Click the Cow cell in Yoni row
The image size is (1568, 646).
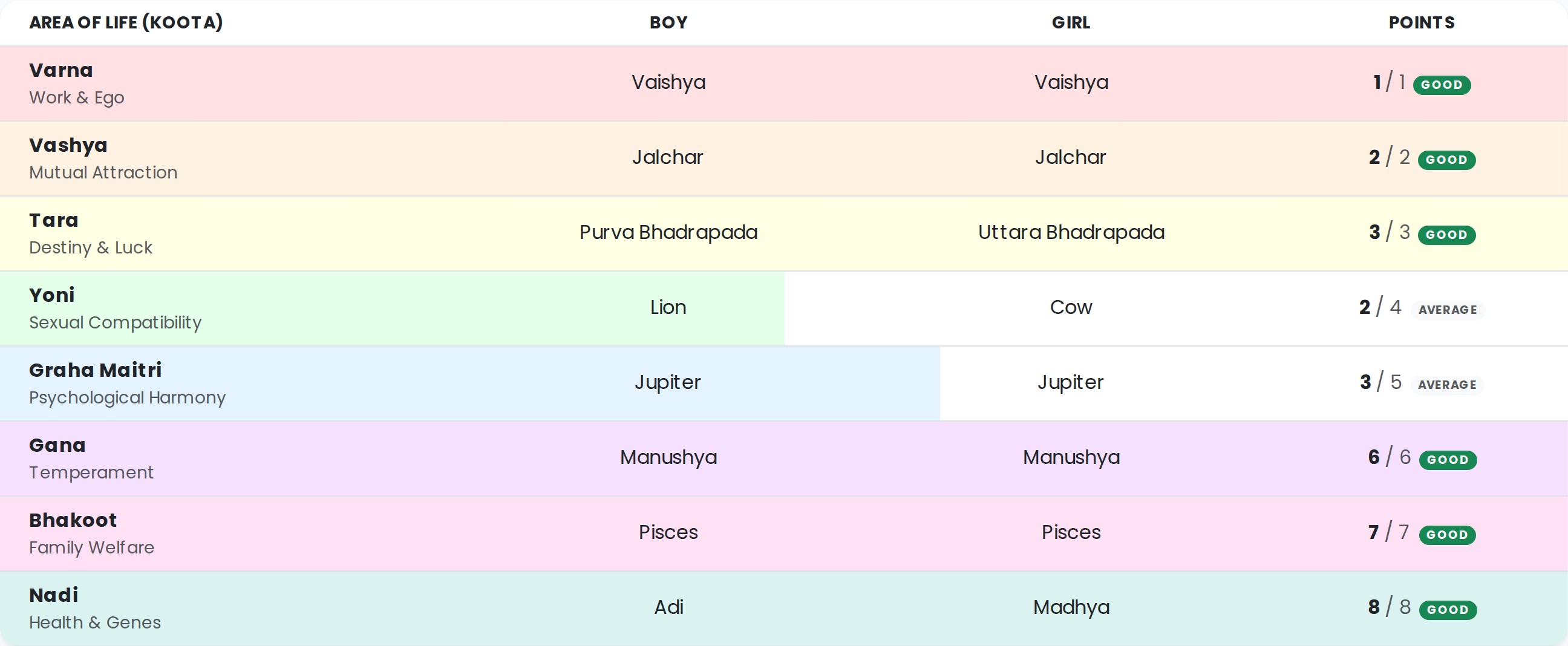click(x=1071, y=307)
